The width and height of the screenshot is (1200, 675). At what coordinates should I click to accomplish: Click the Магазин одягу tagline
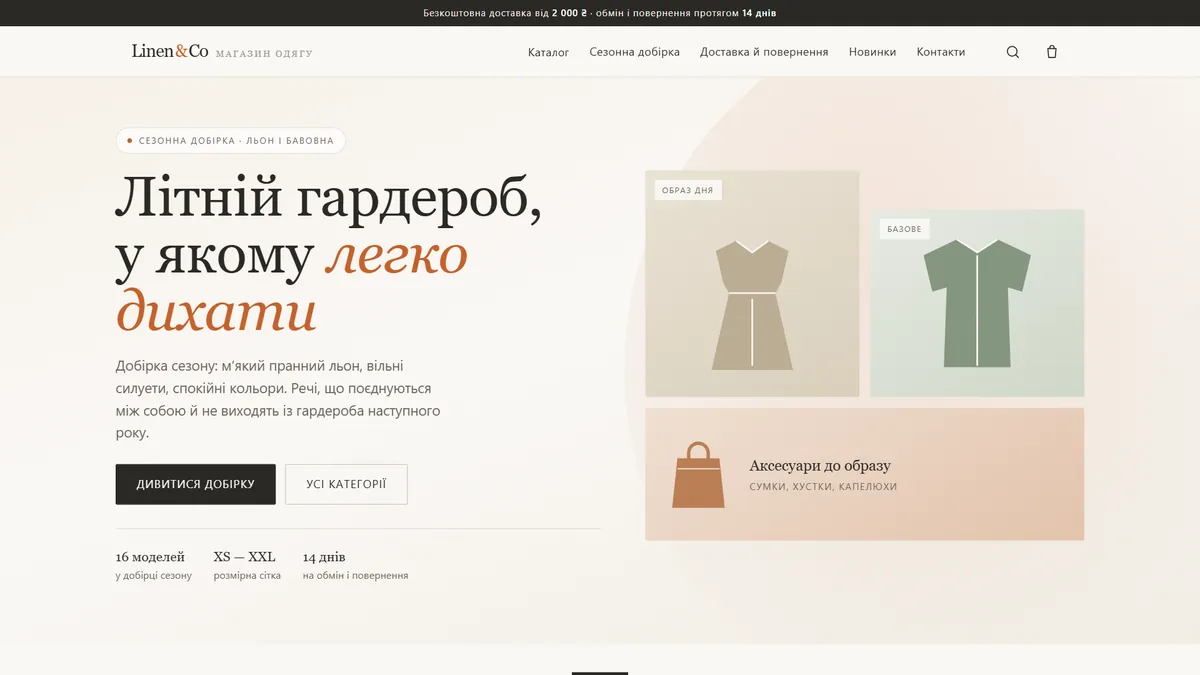(x=264, y=53)
